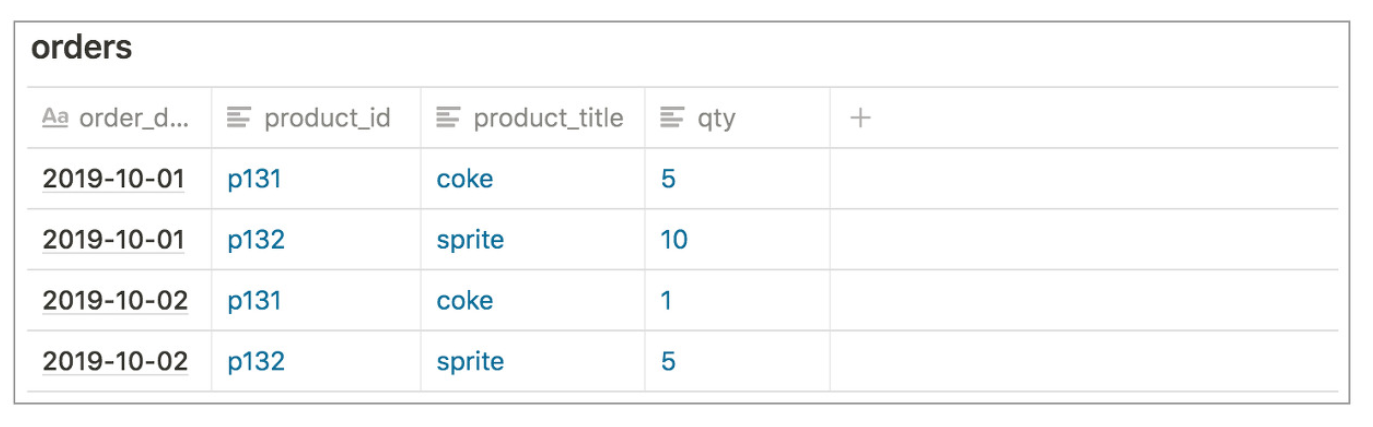Select the p132 cell in the second row

coord(316,240)
